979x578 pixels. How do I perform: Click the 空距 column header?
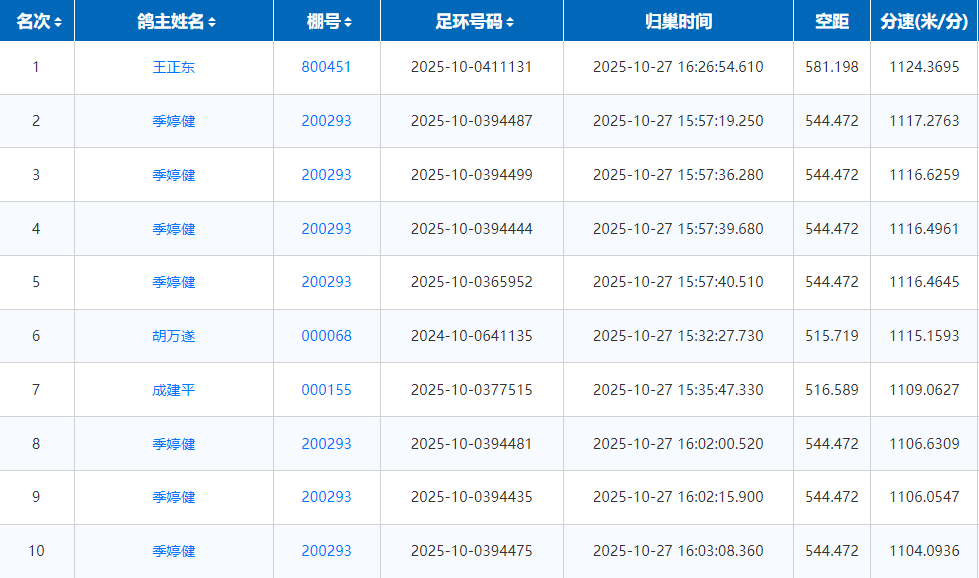click(831, 21)
